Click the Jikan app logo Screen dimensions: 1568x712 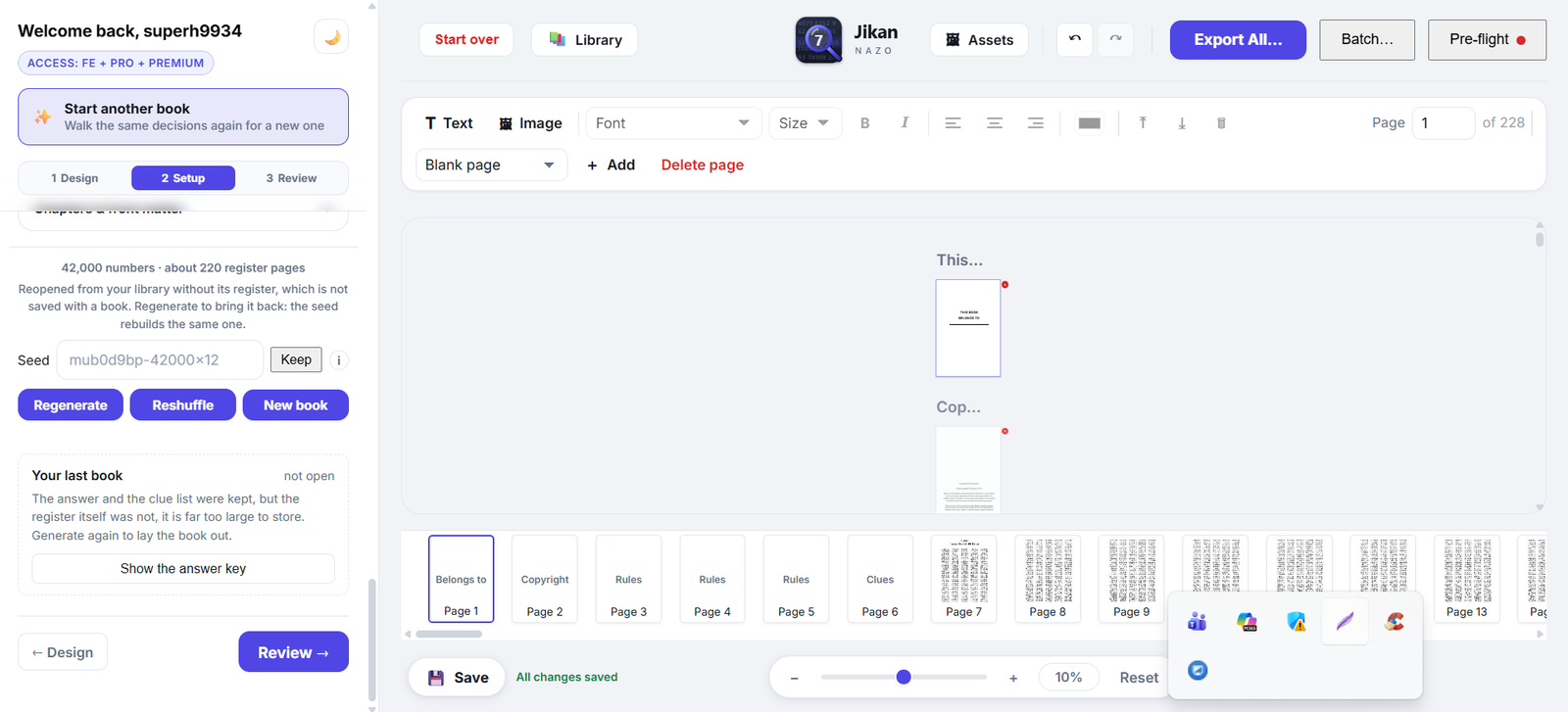click(x=818, y=40)
